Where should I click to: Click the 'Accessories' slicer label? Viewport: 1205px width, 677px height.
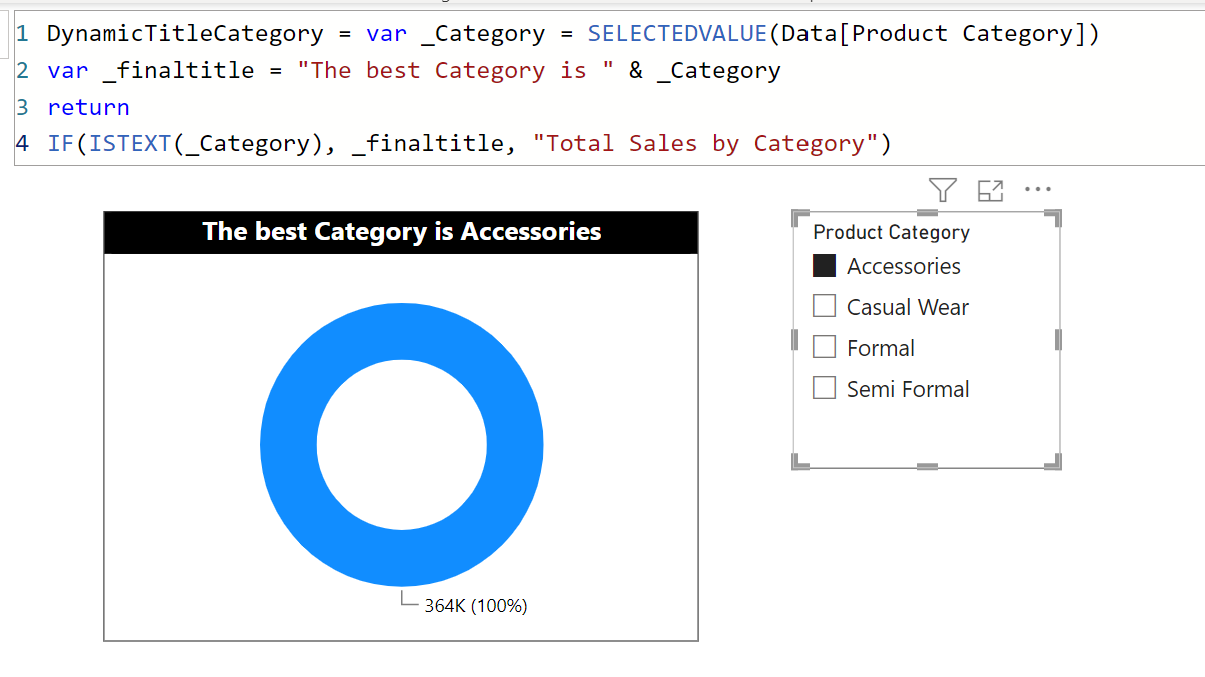[903, 266]
